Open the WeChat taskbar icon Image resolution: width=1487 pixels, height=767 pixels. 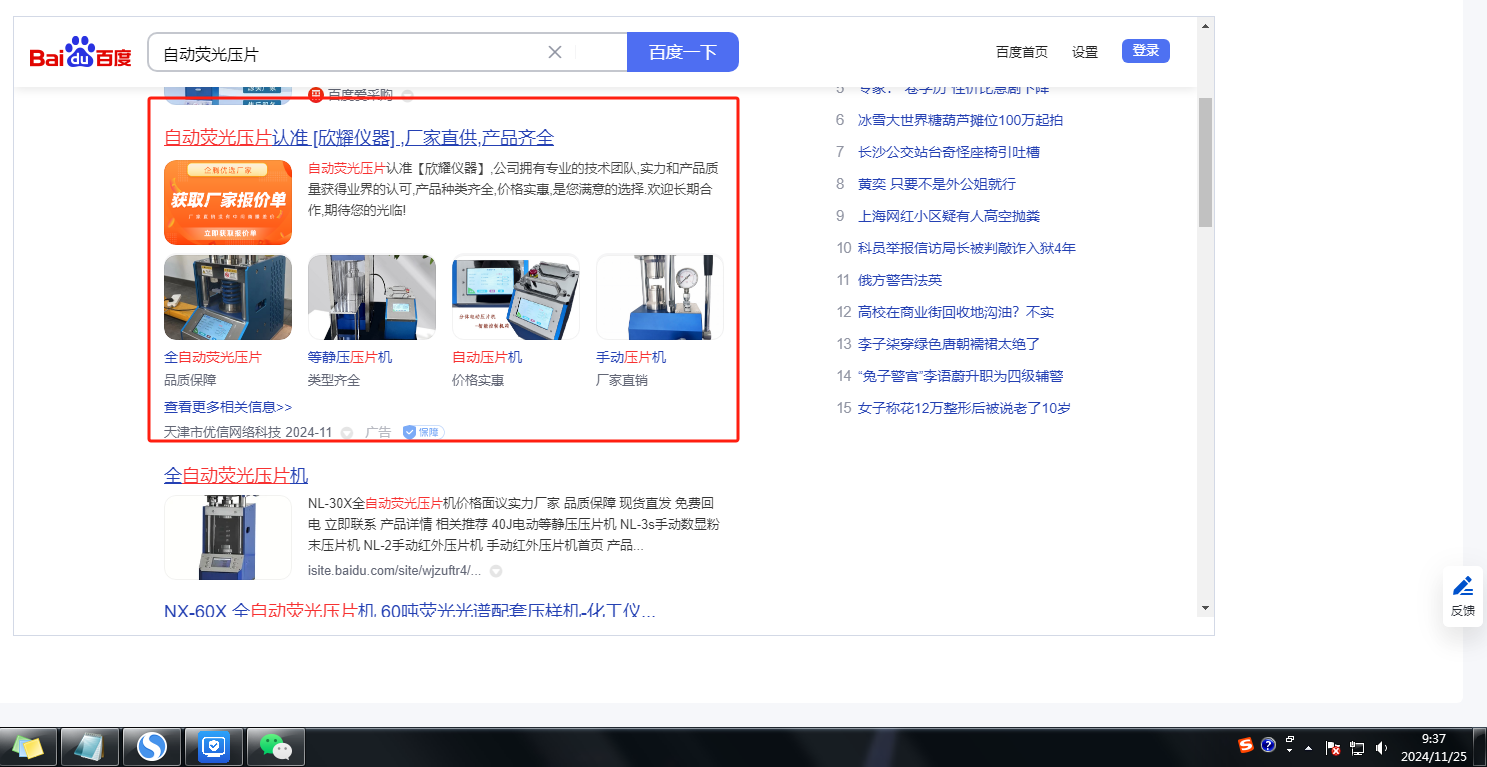coord(275,746)
